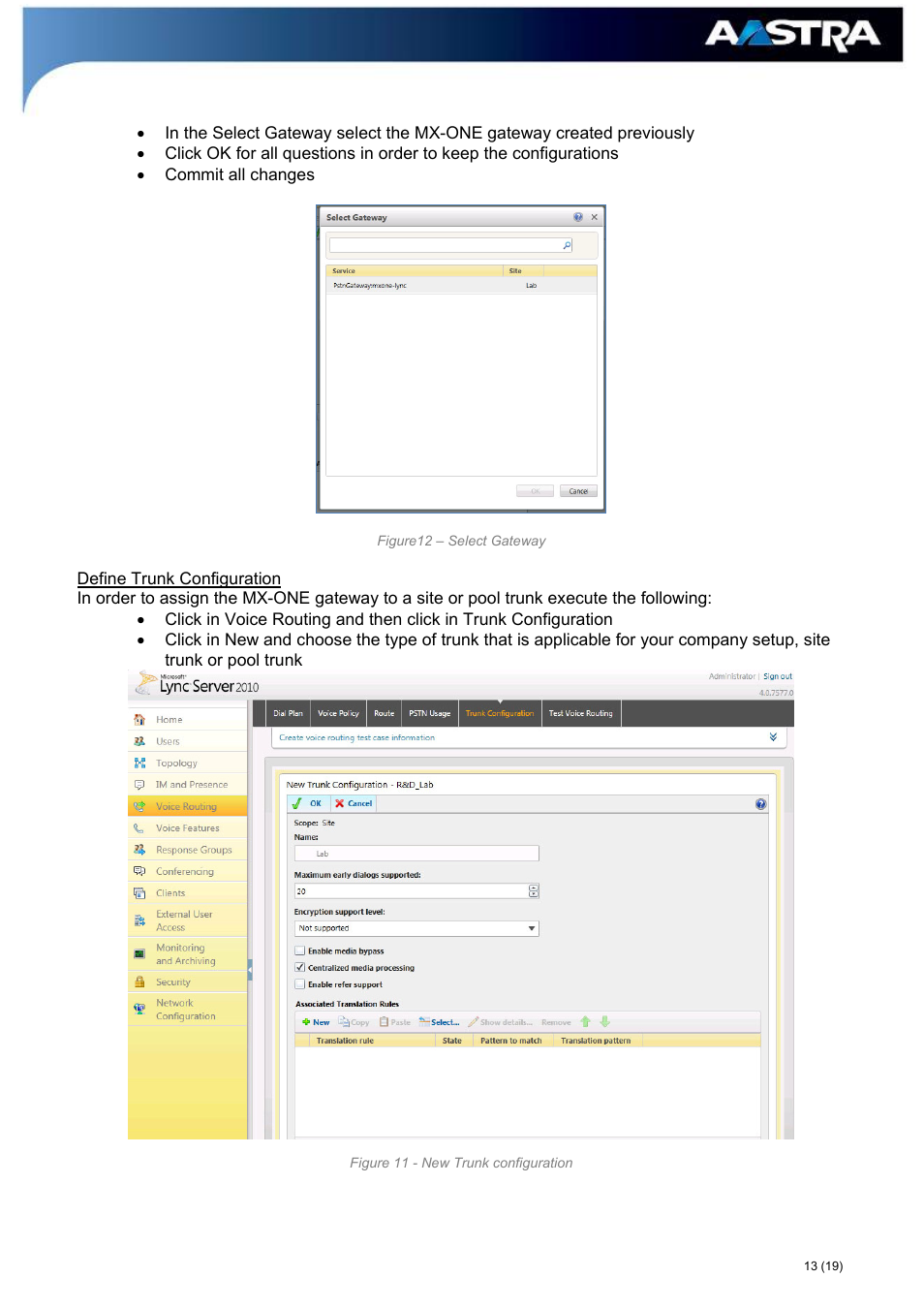Adjust maximum early dialogs spinner arrows

(x=534, y=891)
